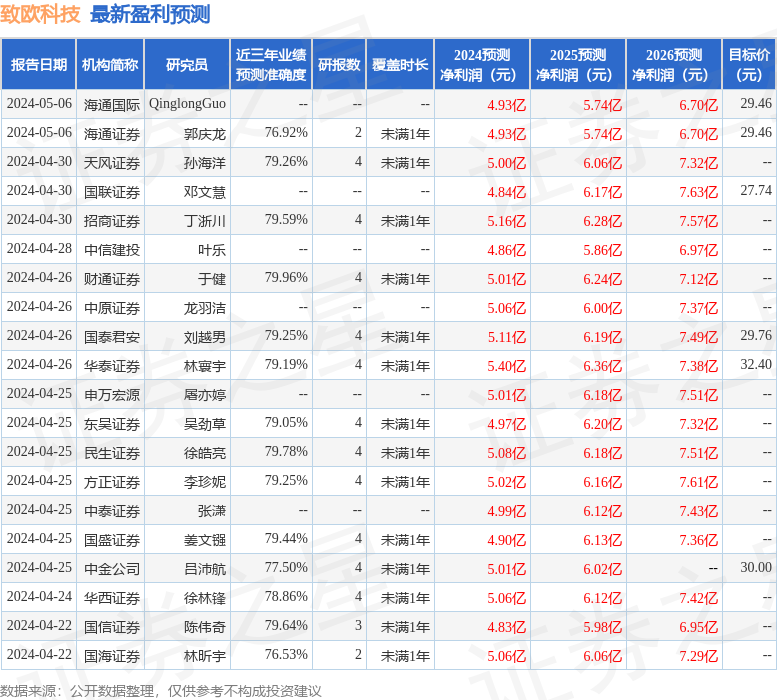Click researcher QinglongGuo cell
The width and height of the screenshot is (777, 700).
pyautogui.click(x=187, y=104)
